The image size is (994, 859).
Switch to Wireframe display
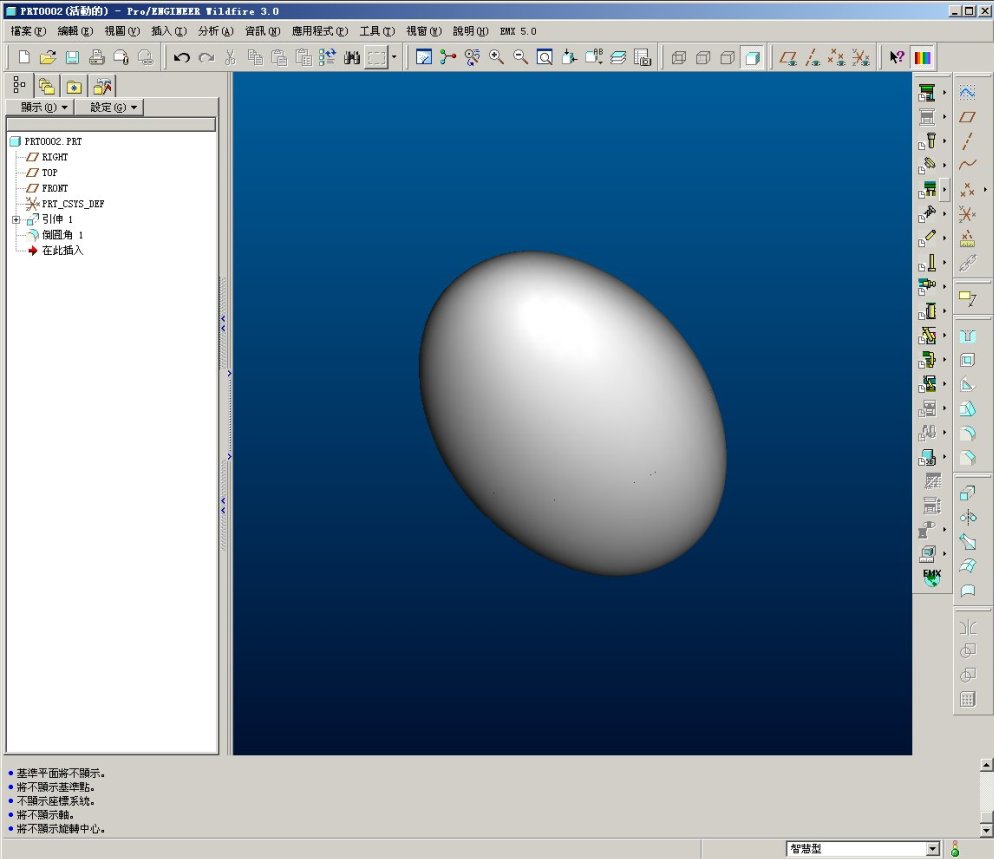pos(678,58)
